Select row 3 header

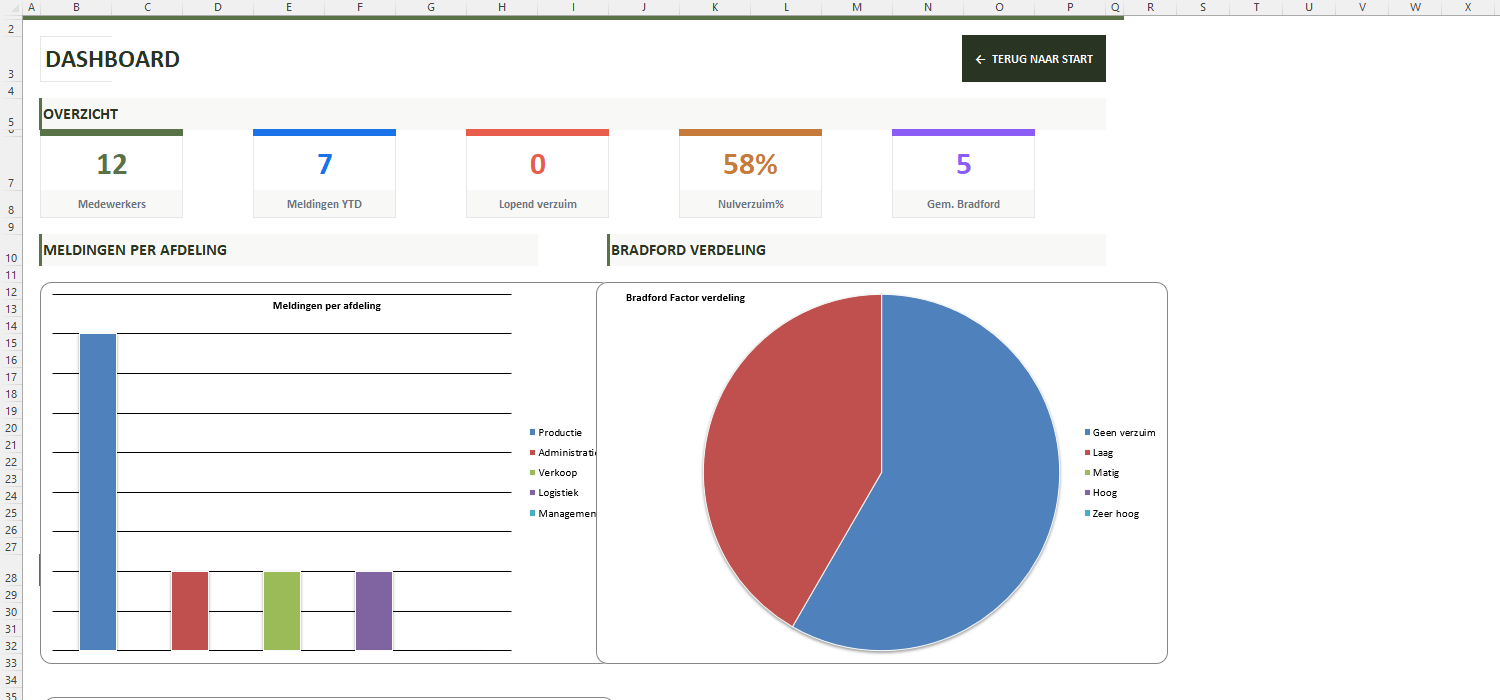10,59
